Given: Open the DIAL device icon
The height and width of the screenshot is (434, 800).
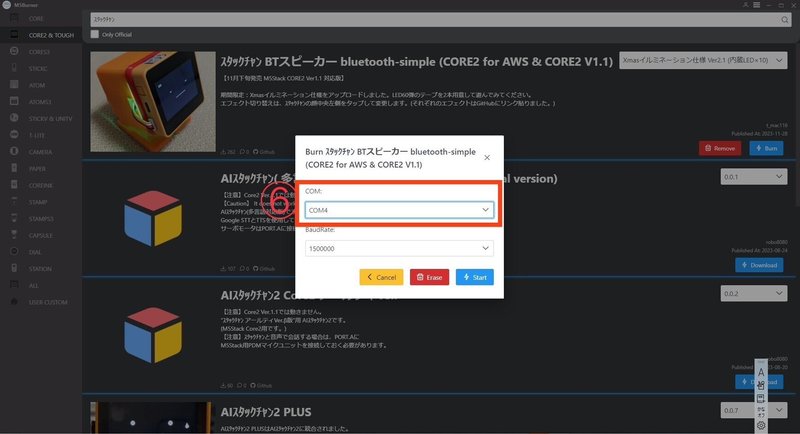Looking at the screenshot, I should click(x=14, y=251).
